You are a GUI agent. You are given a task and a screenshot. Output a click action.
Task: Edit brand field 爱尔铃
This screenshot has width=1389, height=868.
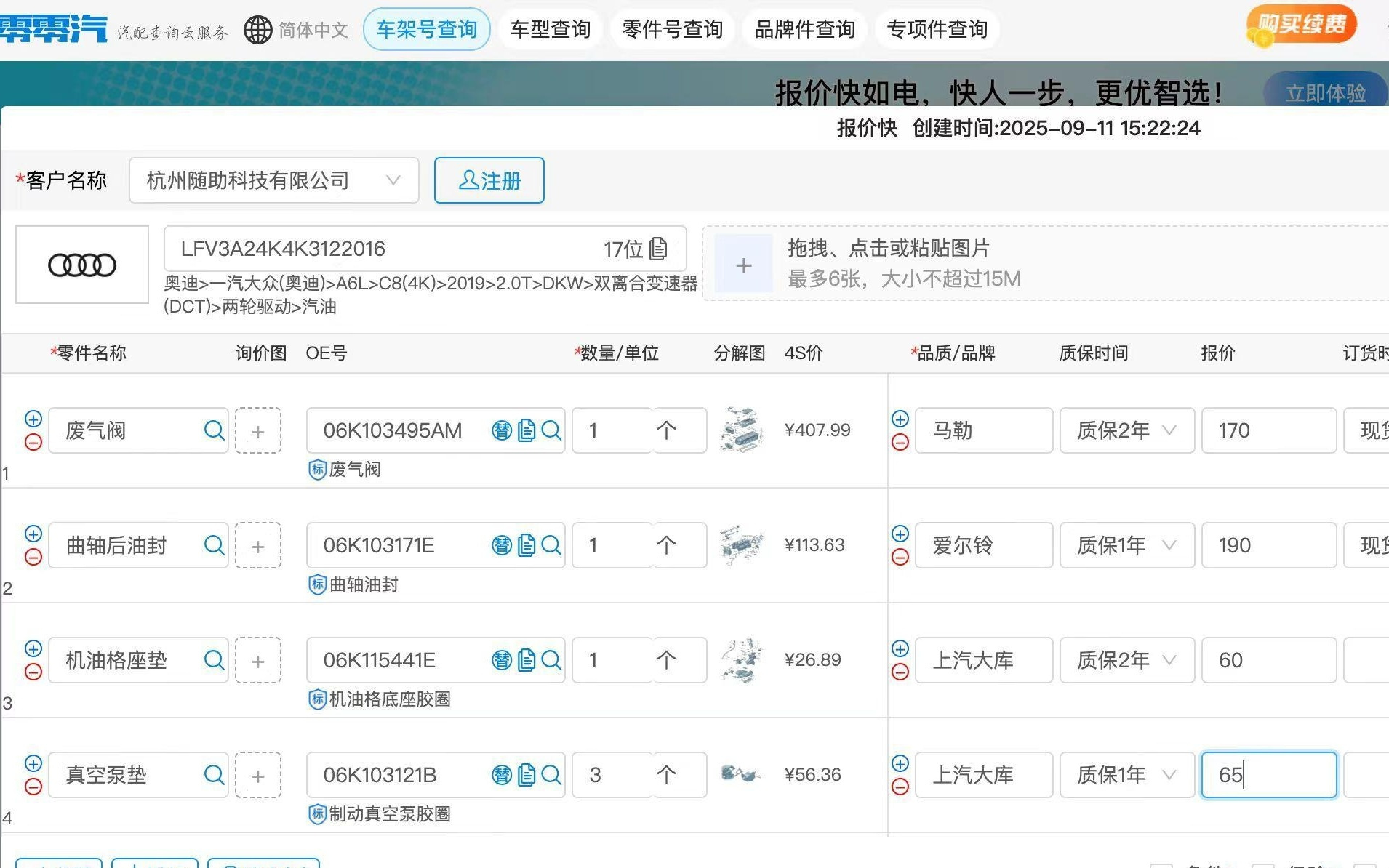click(x=984, y=545)
